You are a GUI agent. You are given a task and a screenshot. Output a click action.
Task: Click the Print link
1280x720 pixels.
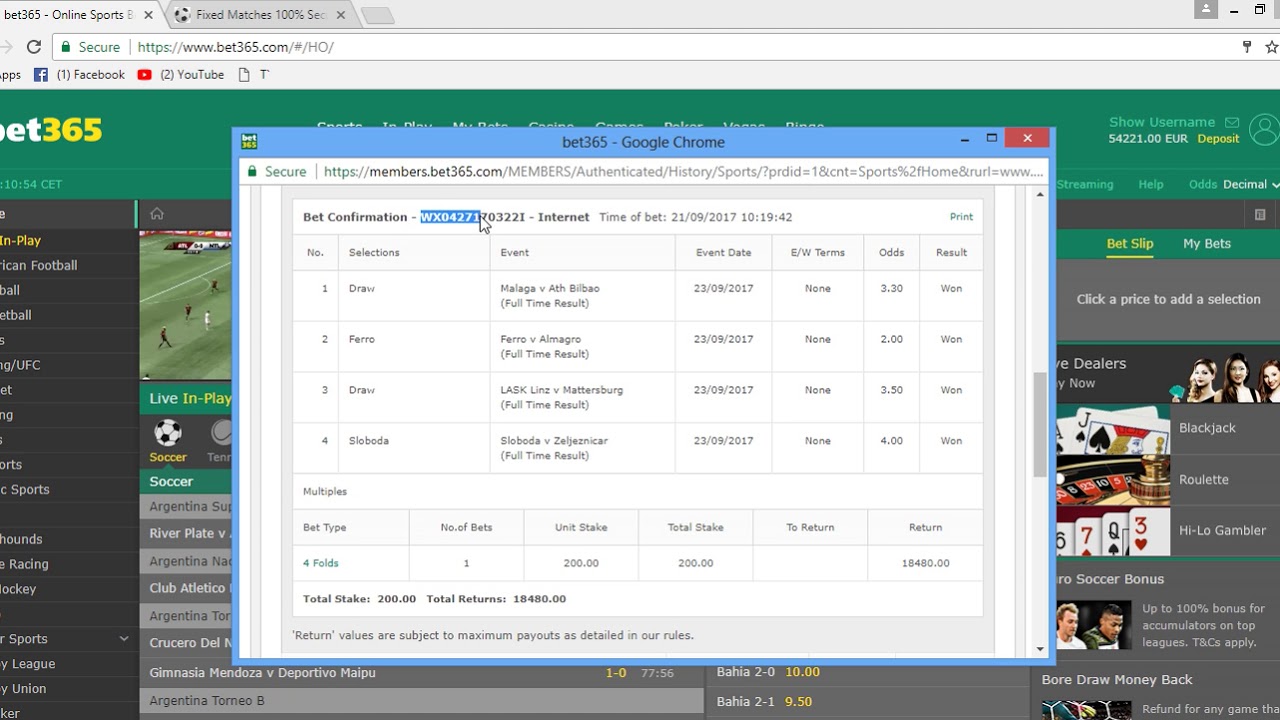click(x=961, y=216)
